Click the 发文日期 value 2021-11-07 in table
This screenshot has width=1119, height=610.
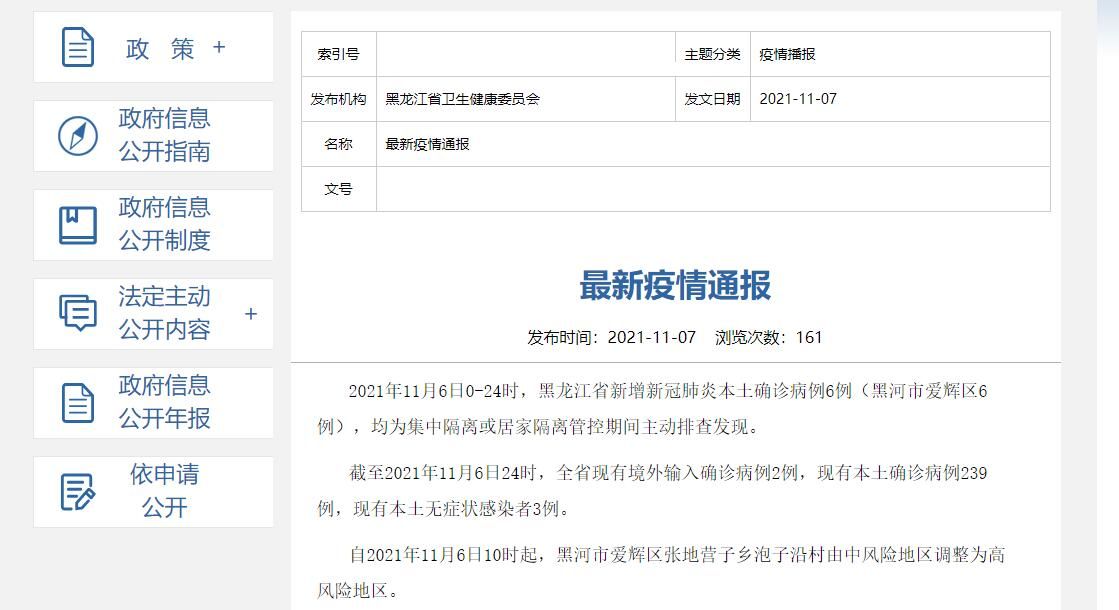coord(798,99)
